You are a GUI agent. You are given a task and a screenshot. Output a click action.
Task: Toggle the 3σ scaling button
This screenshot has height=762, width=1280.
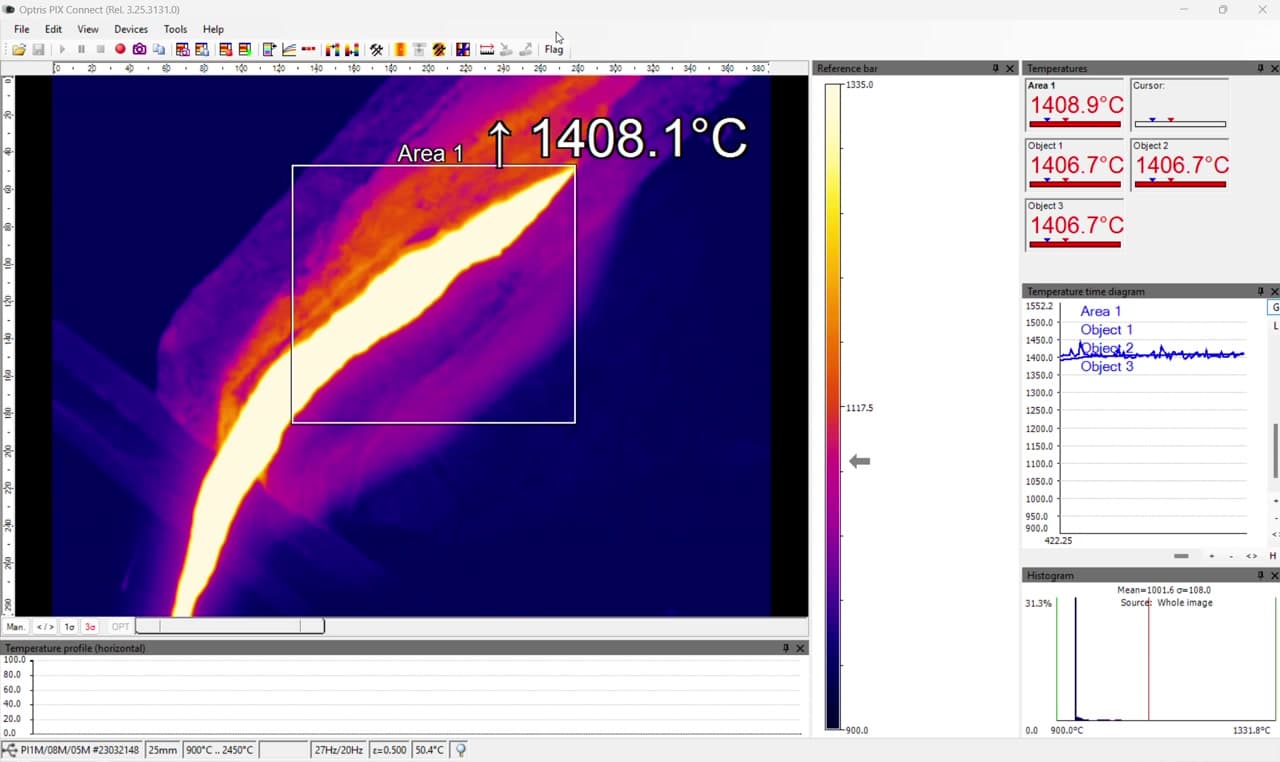tap(90, 627)
